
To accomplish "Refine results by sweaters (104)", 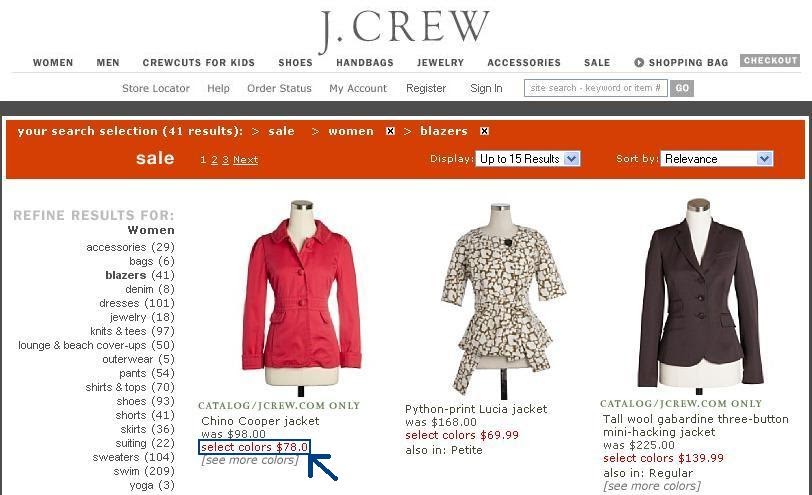I will pos(134,457).
